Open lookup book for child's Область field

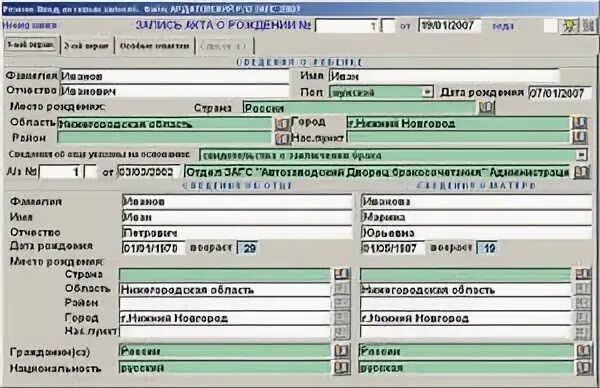282,123
